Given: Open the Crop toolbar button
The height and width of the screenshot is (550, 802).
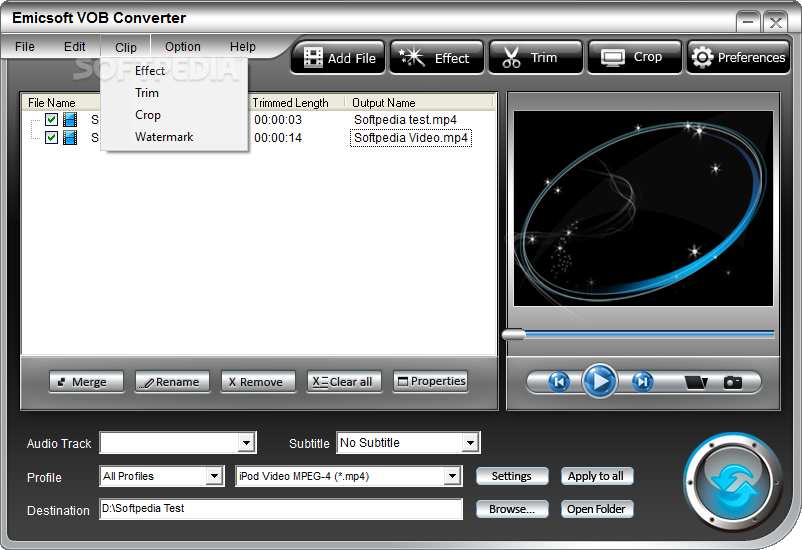Looking at the screenshot, I should (x=635, y=58).
